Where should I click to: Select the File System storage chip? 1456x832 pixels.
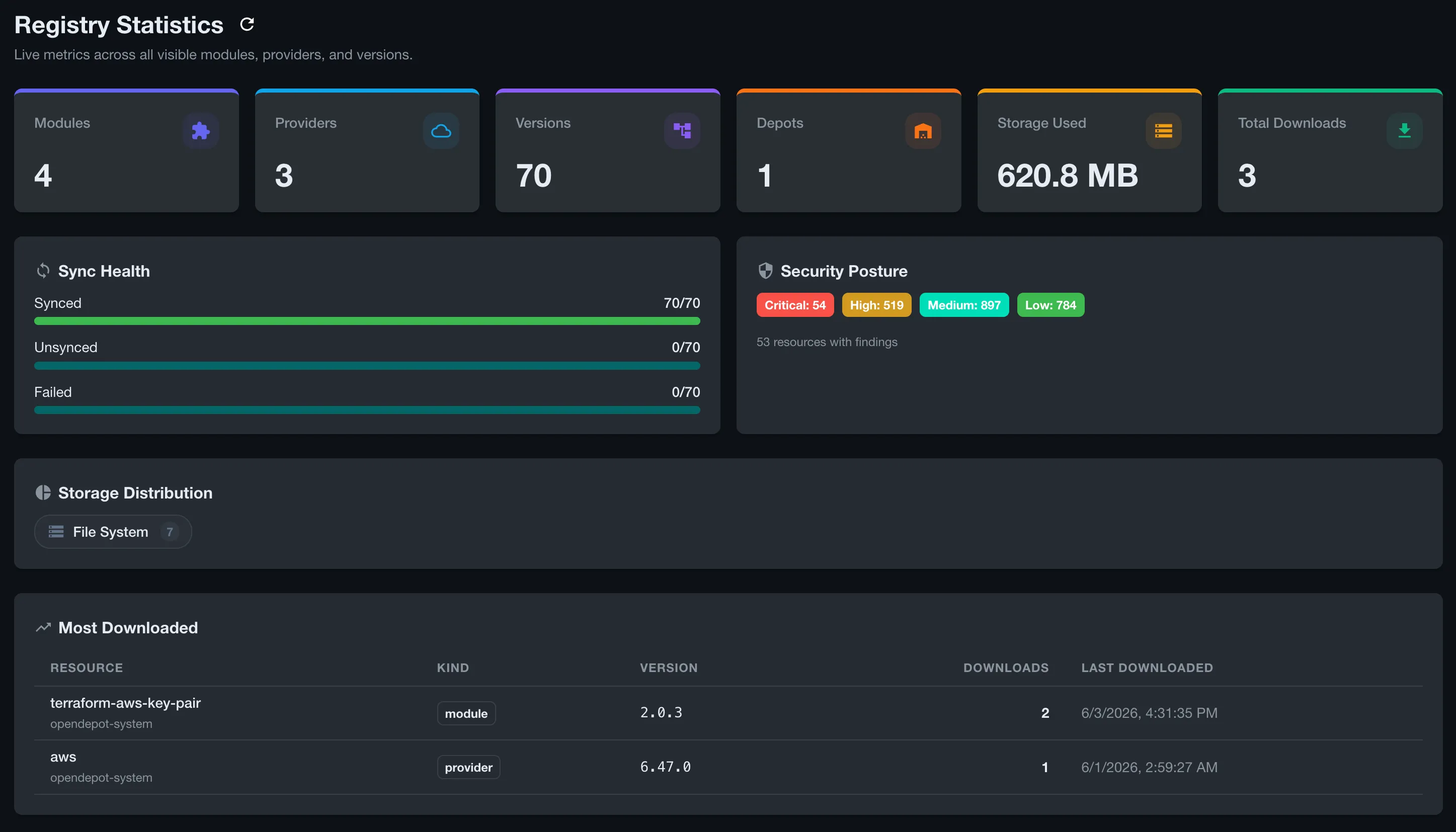tap(113, 532)
